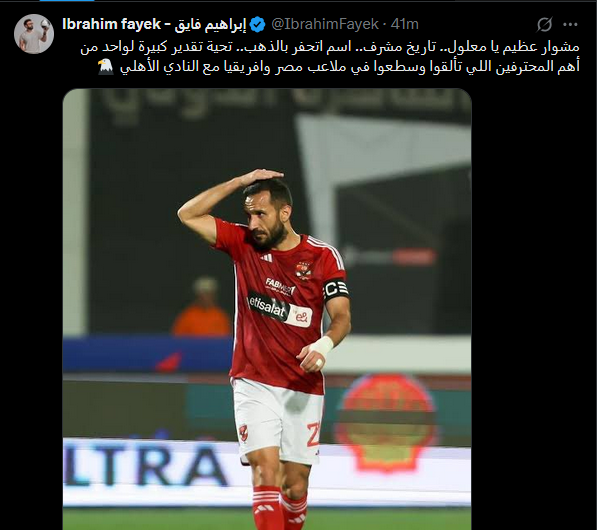Click the blurred Shell logo board

point(385,423)
